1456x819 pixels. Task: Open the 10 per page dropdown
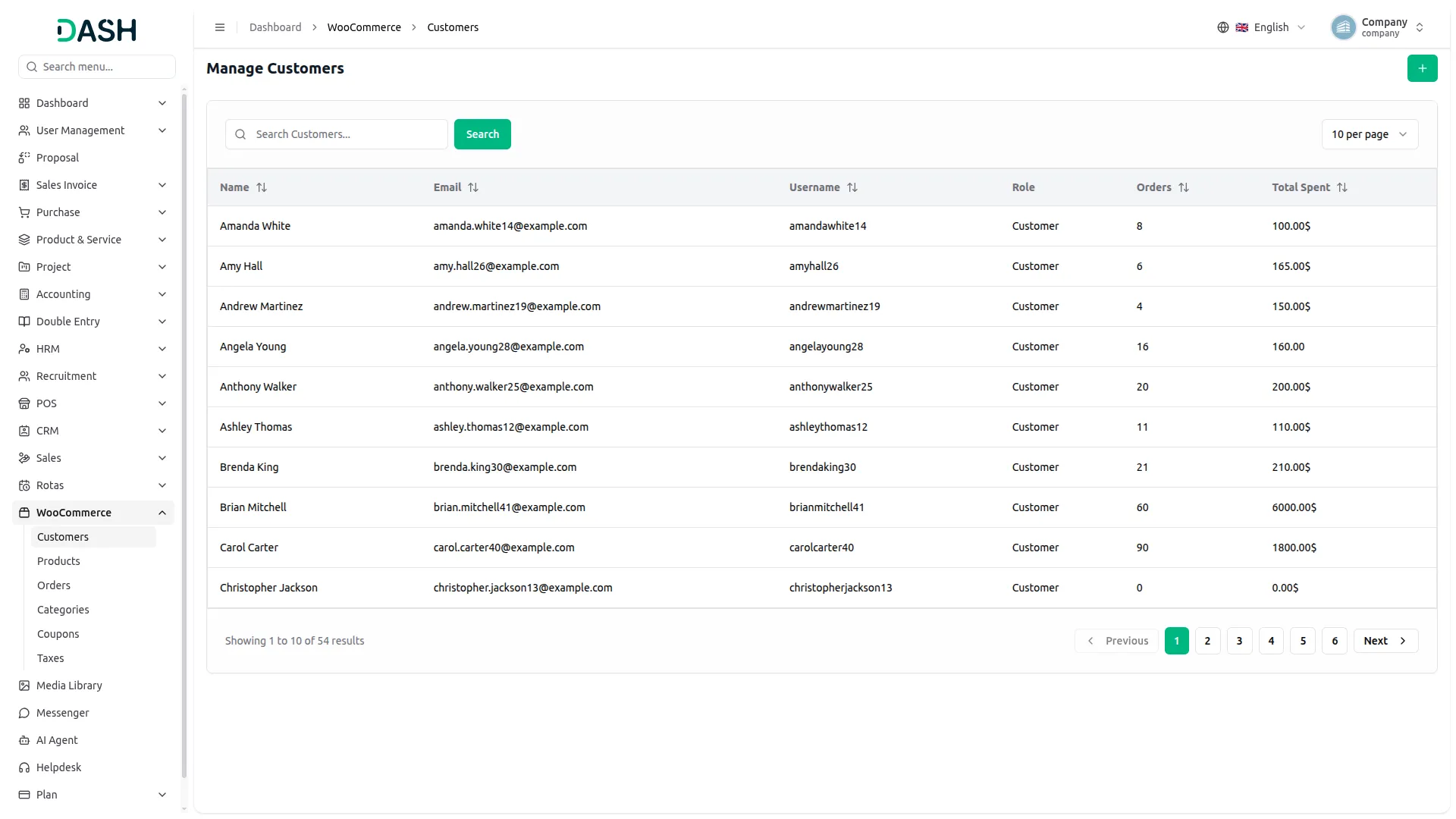(1370, 134)
